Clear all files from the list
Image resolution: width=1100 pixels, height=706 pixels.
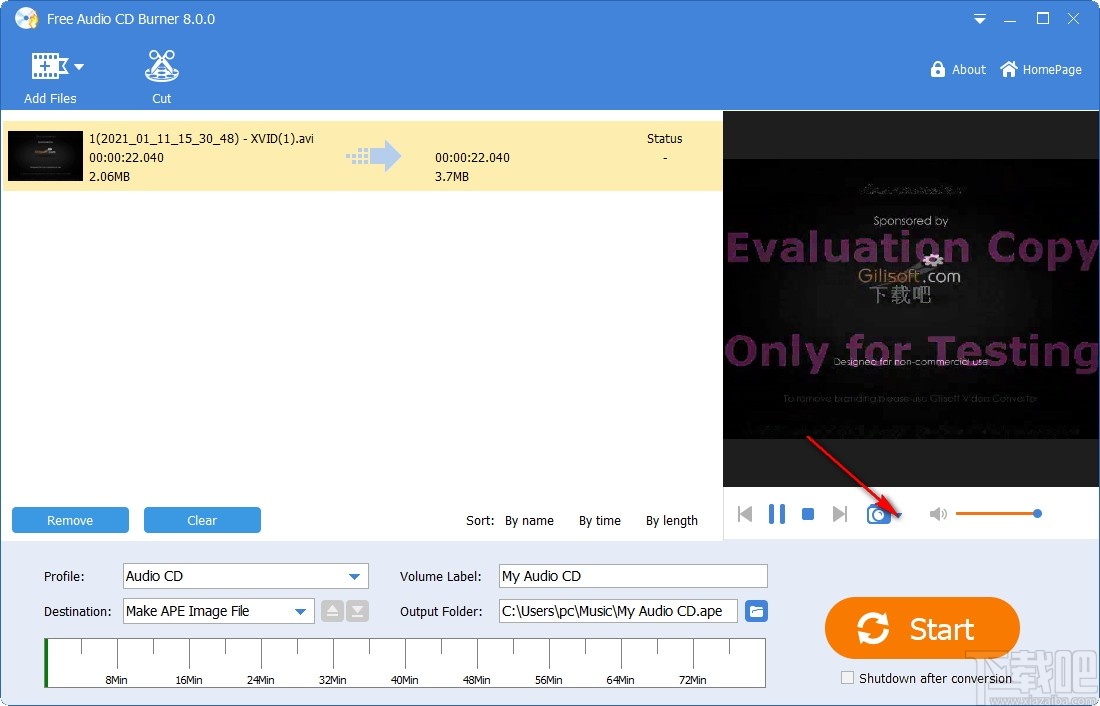point(202,520)
